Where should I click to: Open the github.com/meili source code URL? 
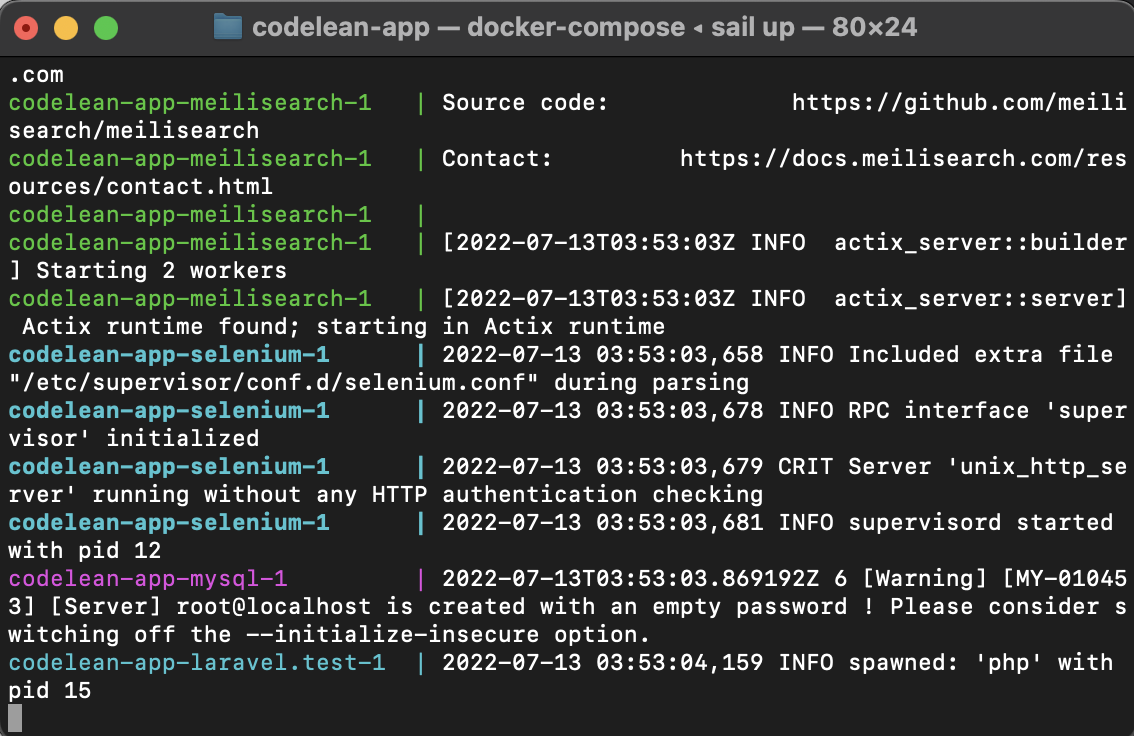[958, 103]
